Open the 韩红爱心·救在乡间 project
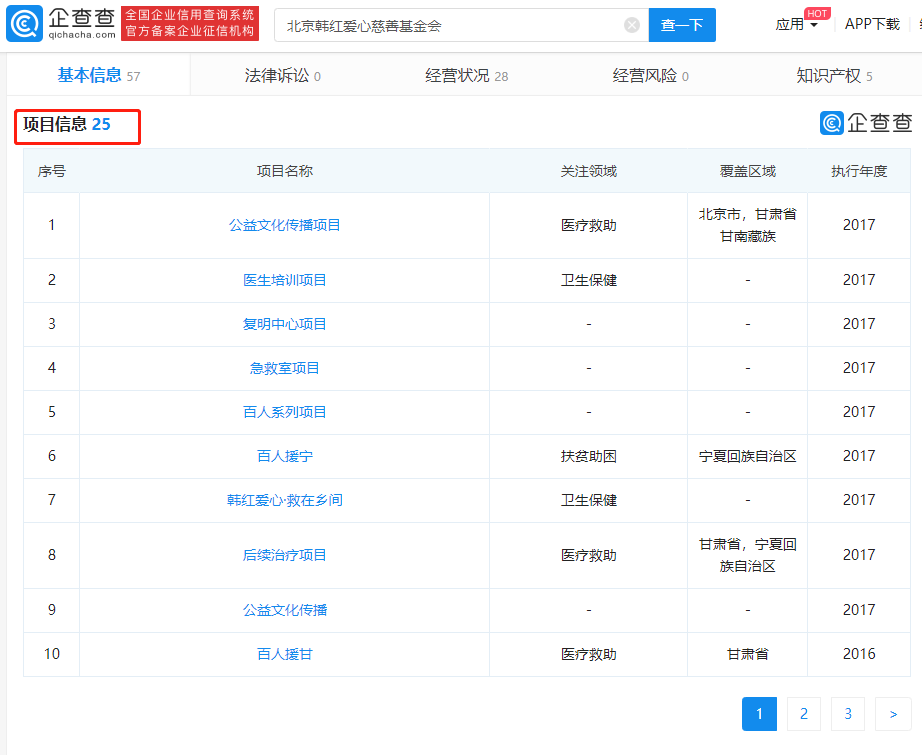The width and height of the screenshot is (922, 755). pyautogui.click(x=285, y=500)
